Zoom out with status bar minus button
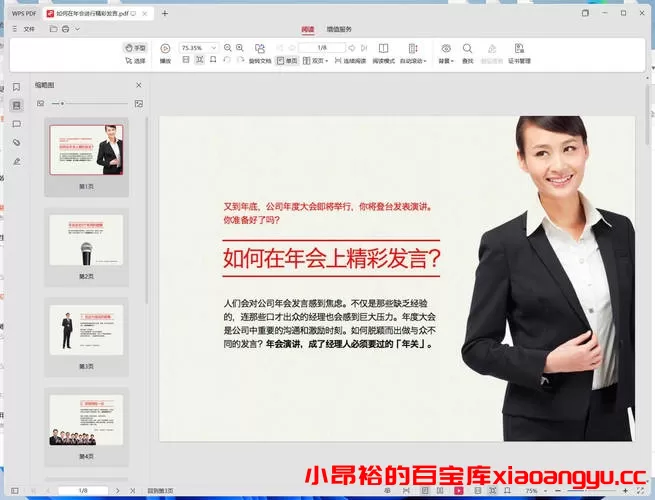The width and height of the screenshot is (655, 500). pos(558,491)
